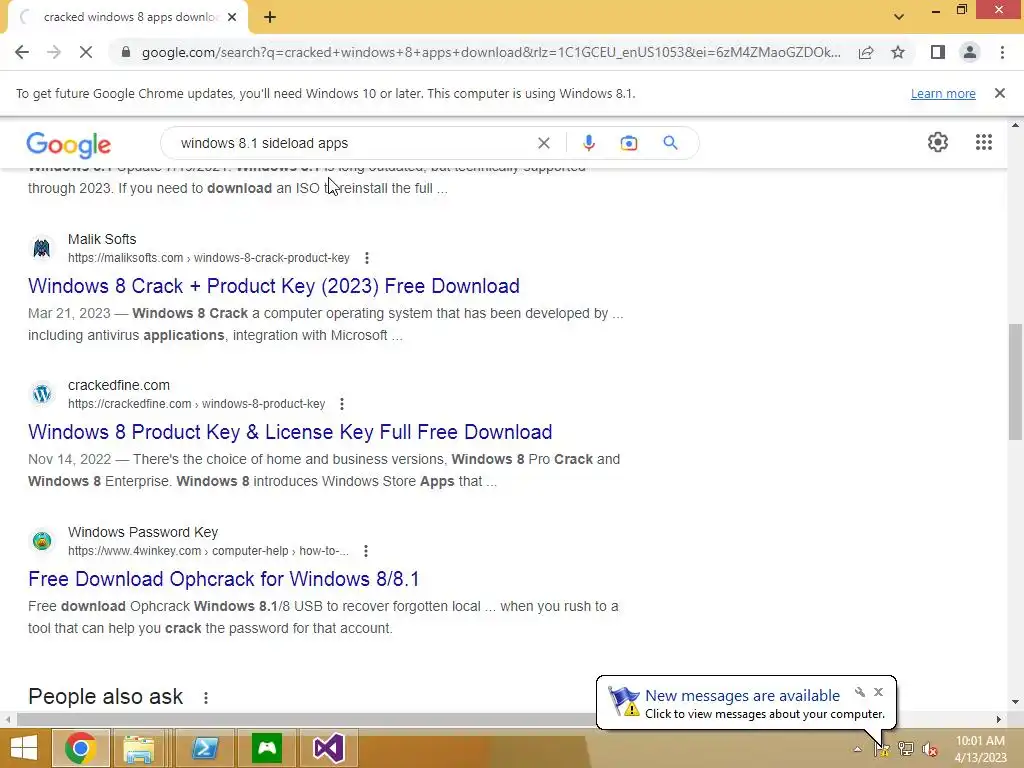Stop loading the page

coord(86,52)
